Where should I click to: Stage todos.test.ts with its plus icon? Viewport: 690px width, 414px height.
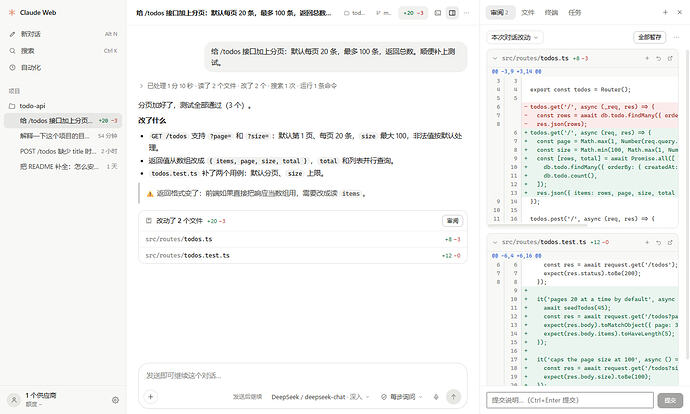click(647, 242)
